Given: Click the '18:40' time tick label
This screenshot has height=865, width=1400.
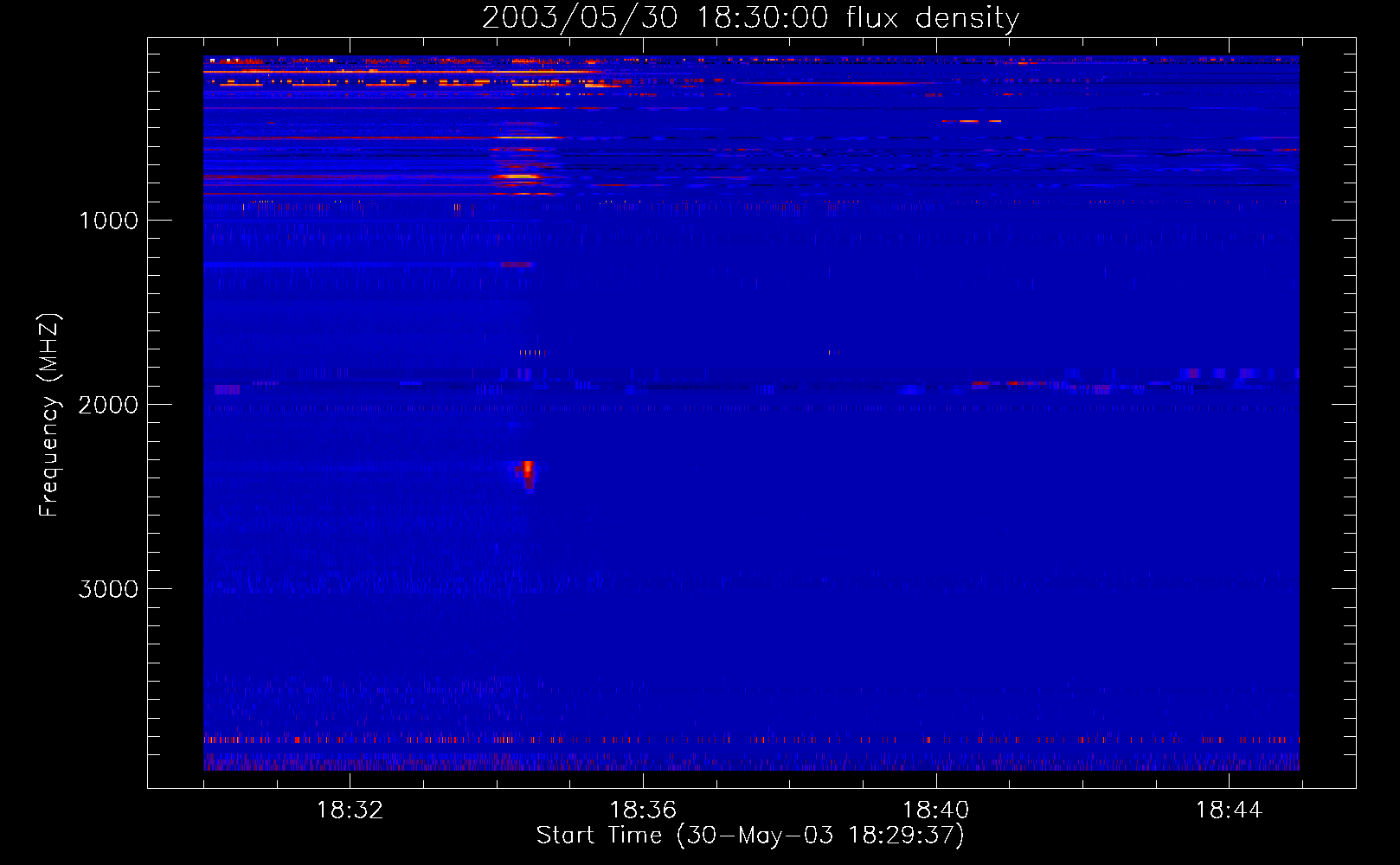Looking at the screenshot, I should pyautogui.click(x=936, y=811).
